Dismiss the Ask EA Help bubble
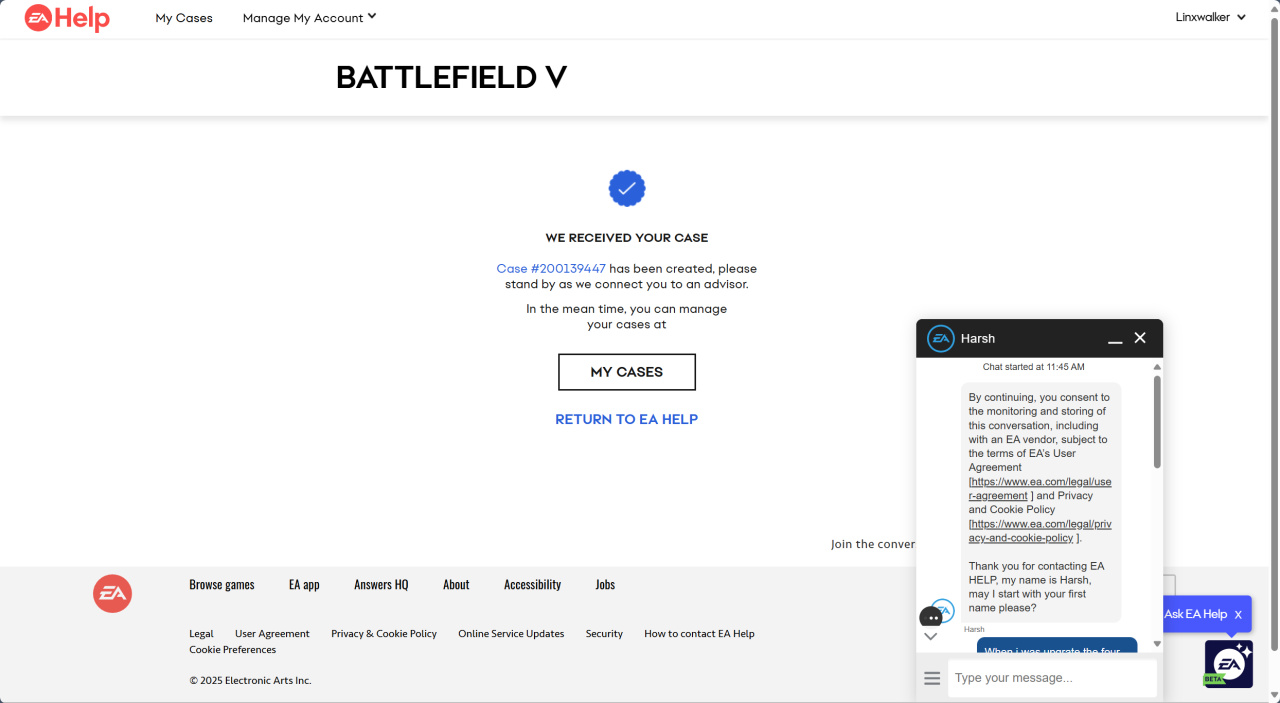Image resolution: width=1280 pixels, height=703 pixels. 1238,615
